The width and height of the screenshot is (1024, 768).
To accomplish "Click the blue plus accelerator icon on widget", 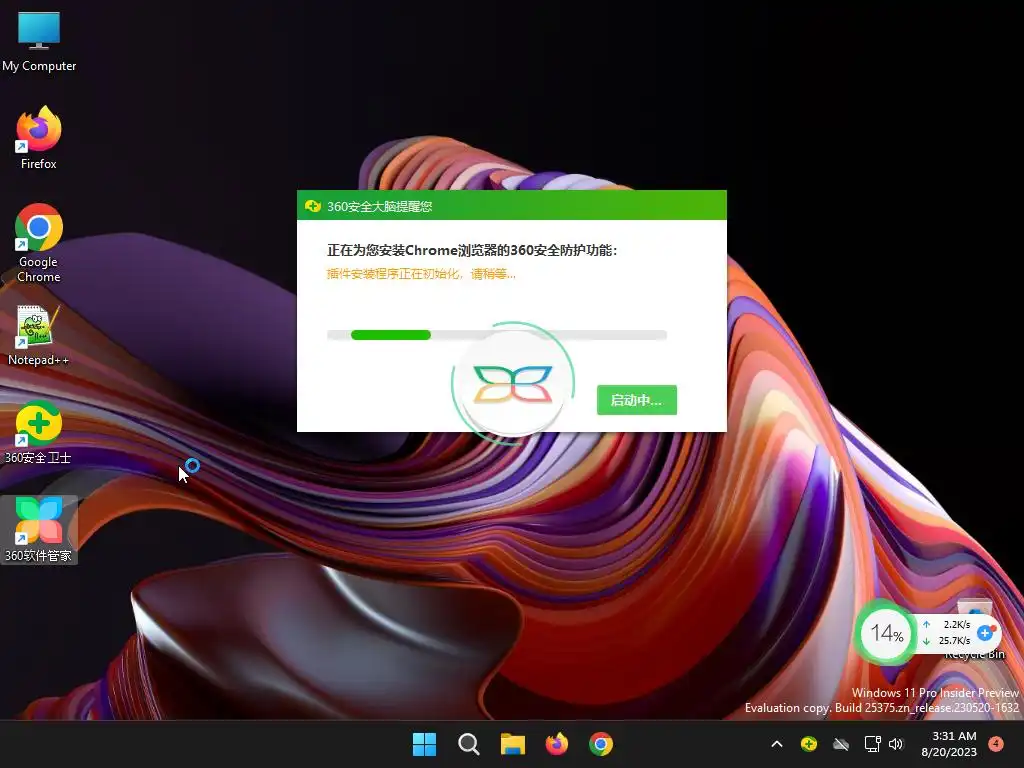I will 985,632.
